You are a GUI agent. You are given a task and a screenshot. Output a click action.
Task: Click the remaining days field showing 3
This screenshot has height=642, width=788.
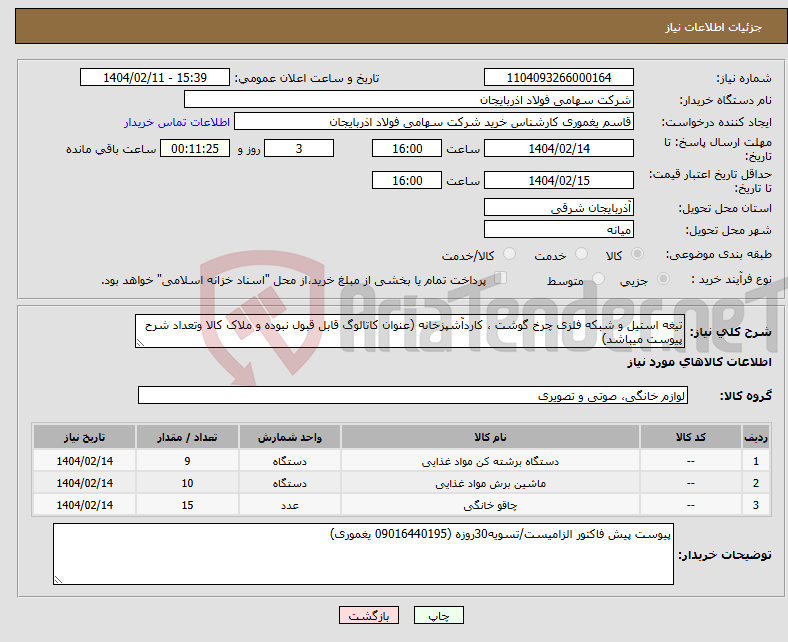(299, 148)
